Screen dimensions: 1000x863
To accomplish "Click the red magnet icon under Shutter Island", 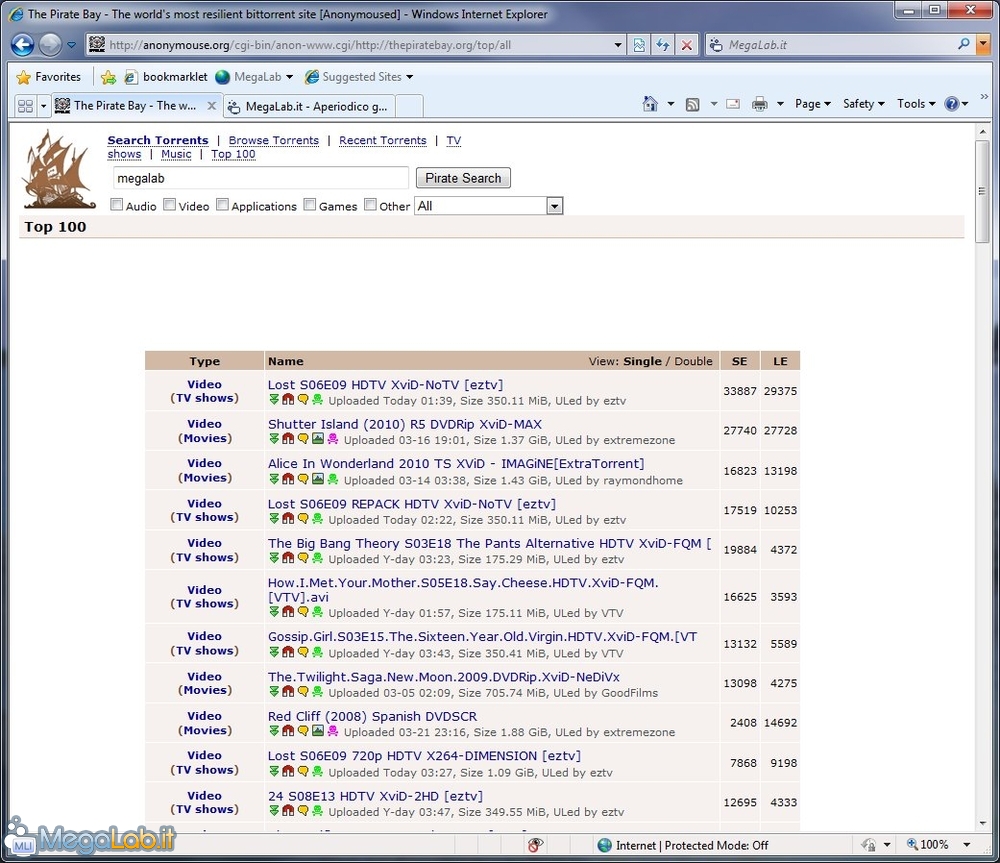I will pos(288,439).
